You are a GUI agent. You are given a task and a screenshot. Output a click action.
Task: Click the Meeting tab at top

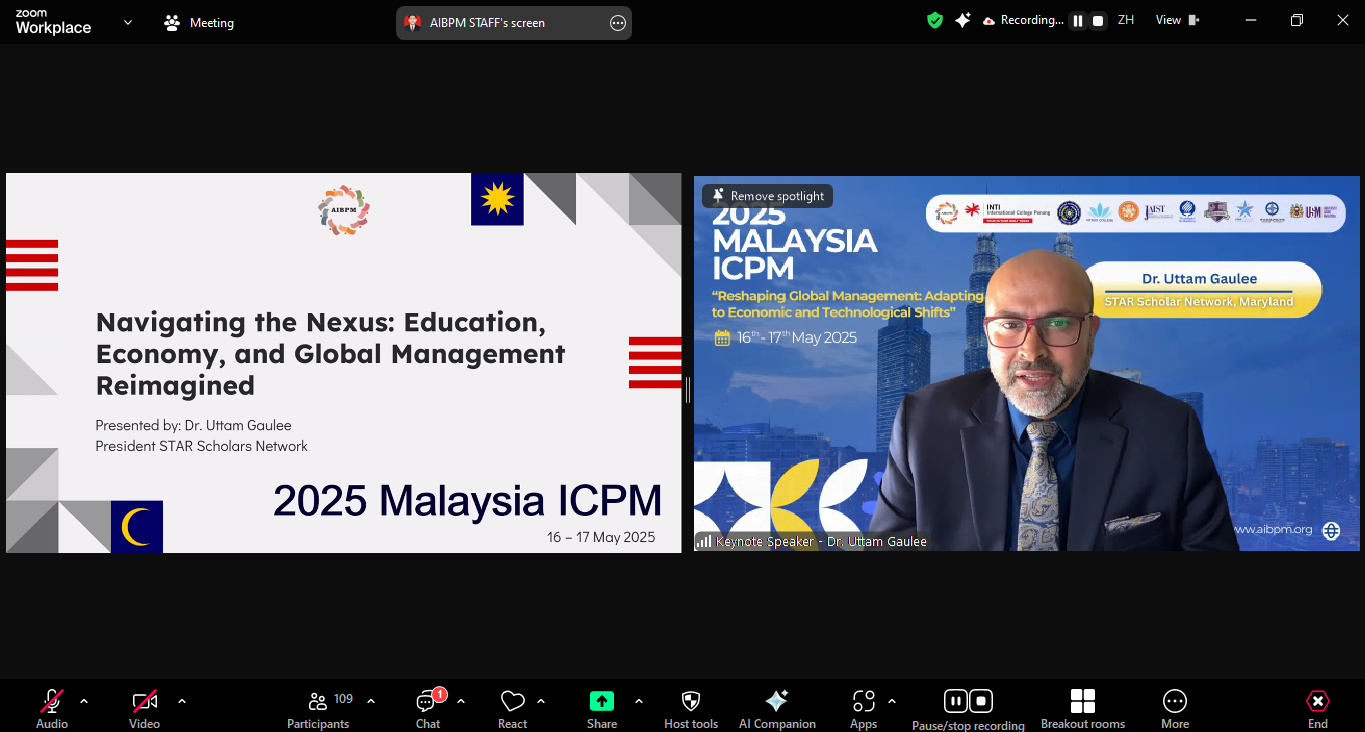(199, 22)
